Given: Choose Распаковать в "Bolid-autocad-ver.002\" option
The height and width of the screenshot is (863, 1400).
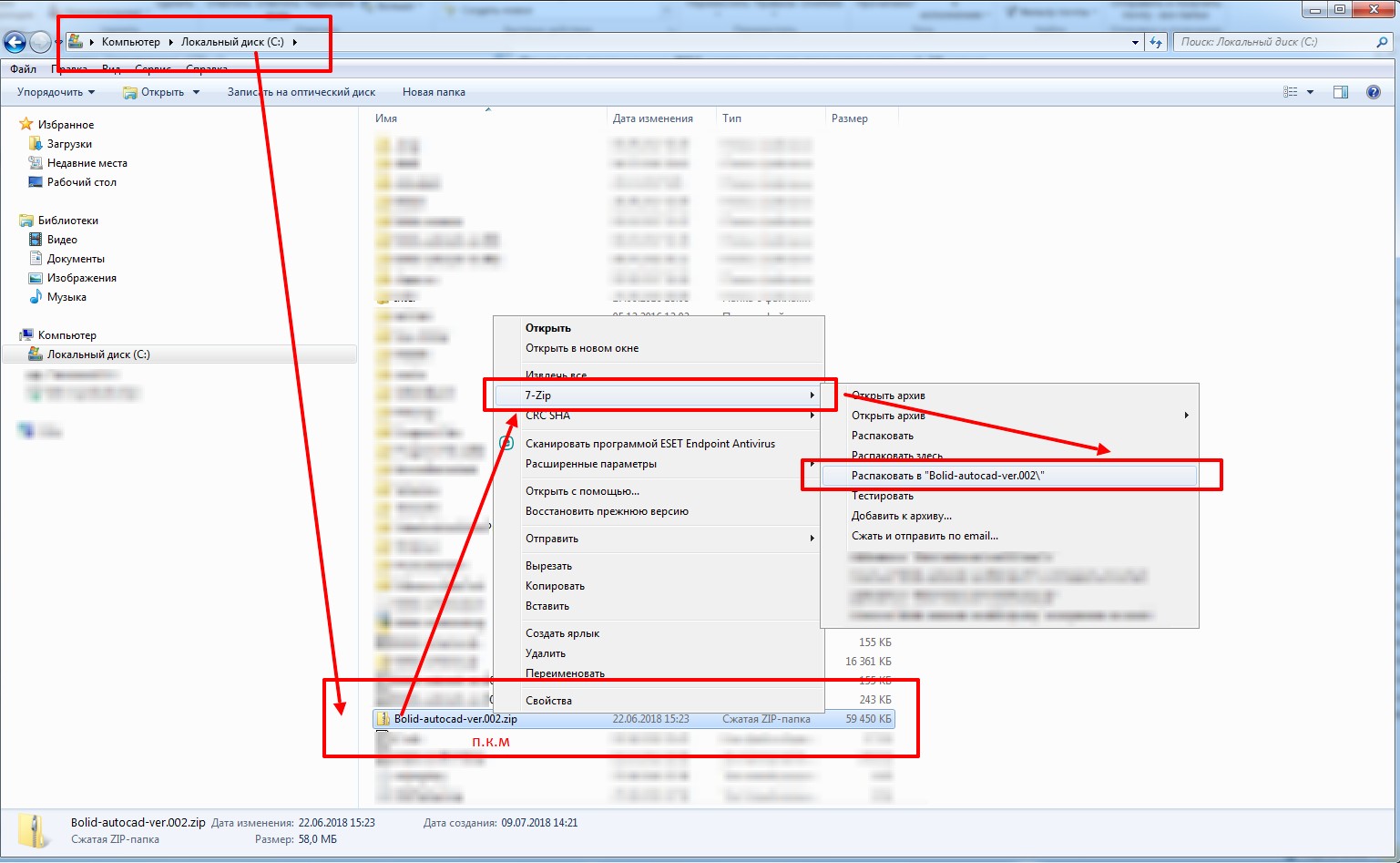Looking at the screenshot, I should [947, 476].
